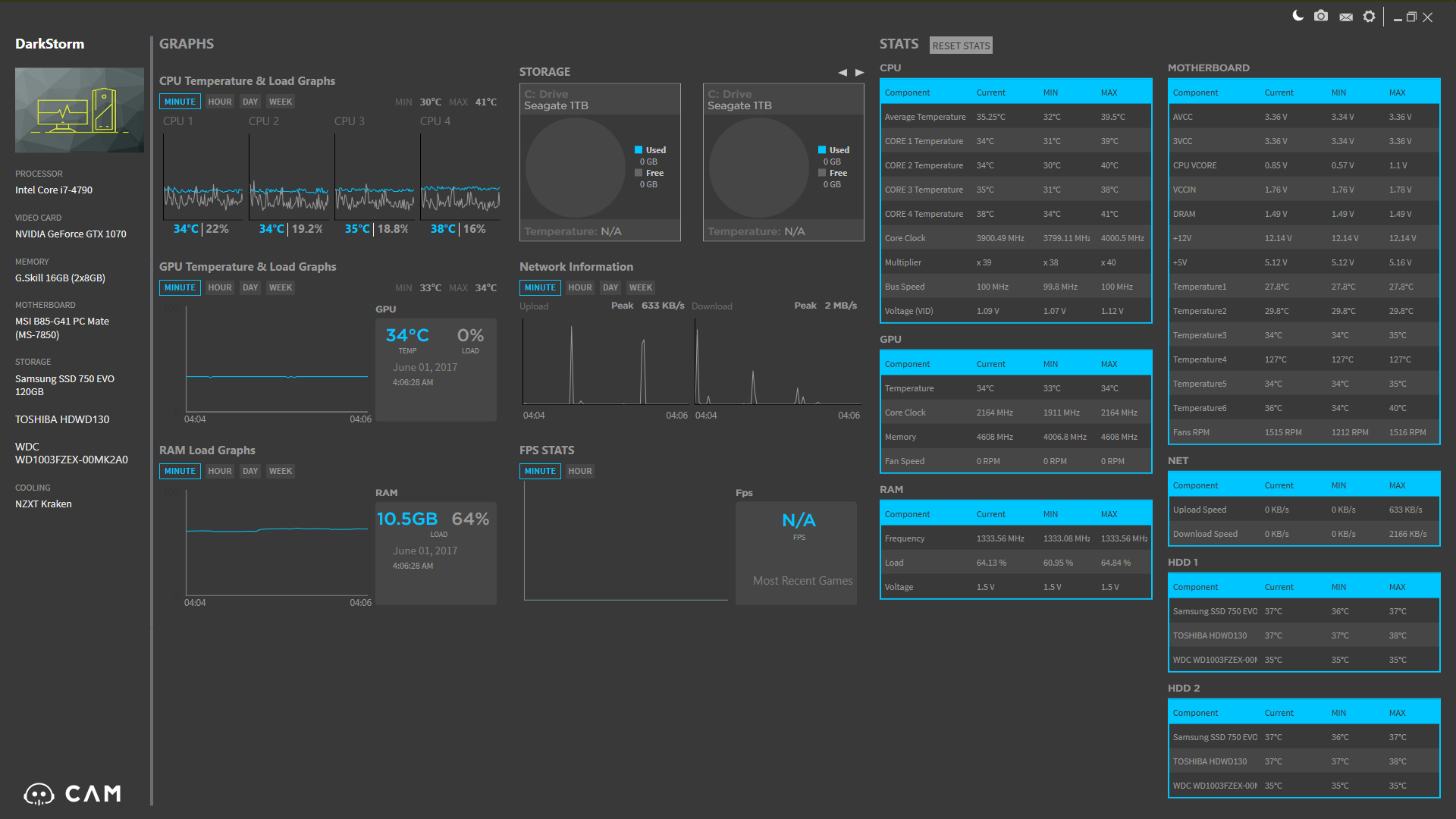The image size is (1456, 819).
Task: Click the CAM logo at bottom left
Action: (x=72, y=793)
